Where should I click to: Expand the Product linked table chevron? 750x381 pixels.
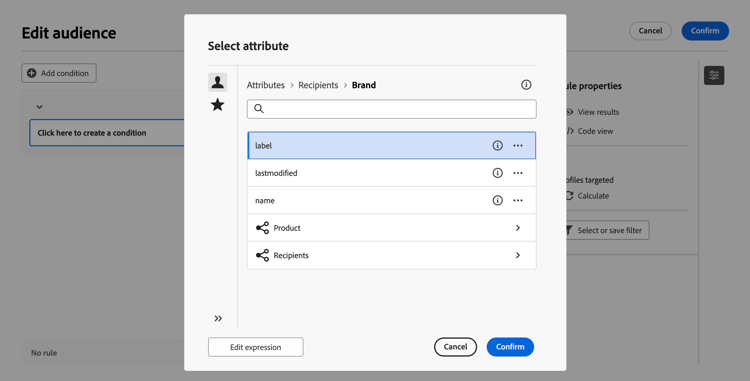(518, 228)
